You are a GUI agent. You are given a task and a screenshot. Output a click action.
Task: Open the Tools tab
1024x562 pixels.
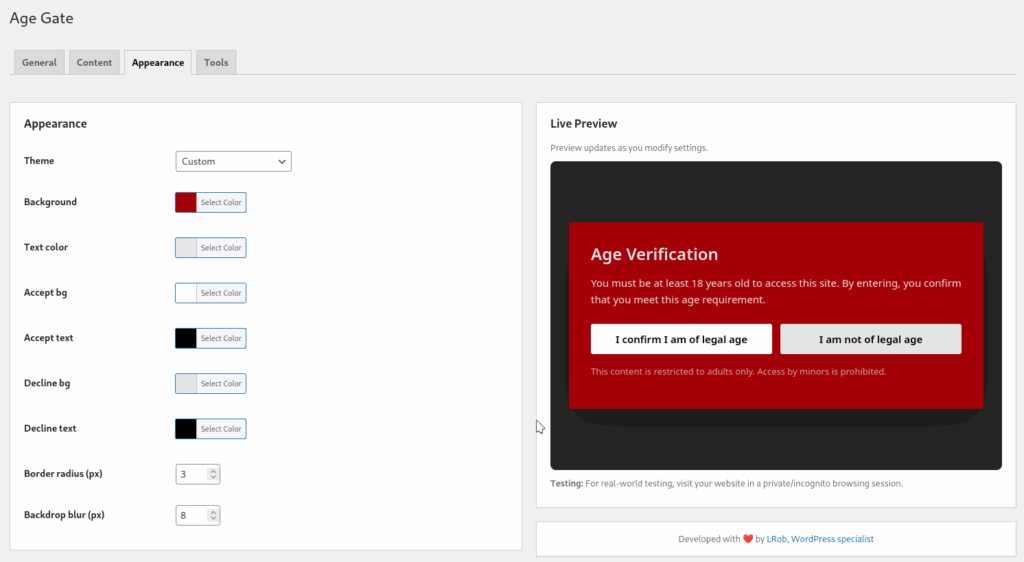[216, 62]
